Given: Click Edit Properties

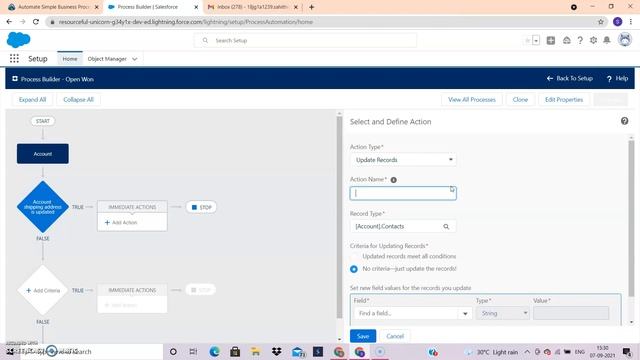Looking at the screenshot, I should click(564, 100).
